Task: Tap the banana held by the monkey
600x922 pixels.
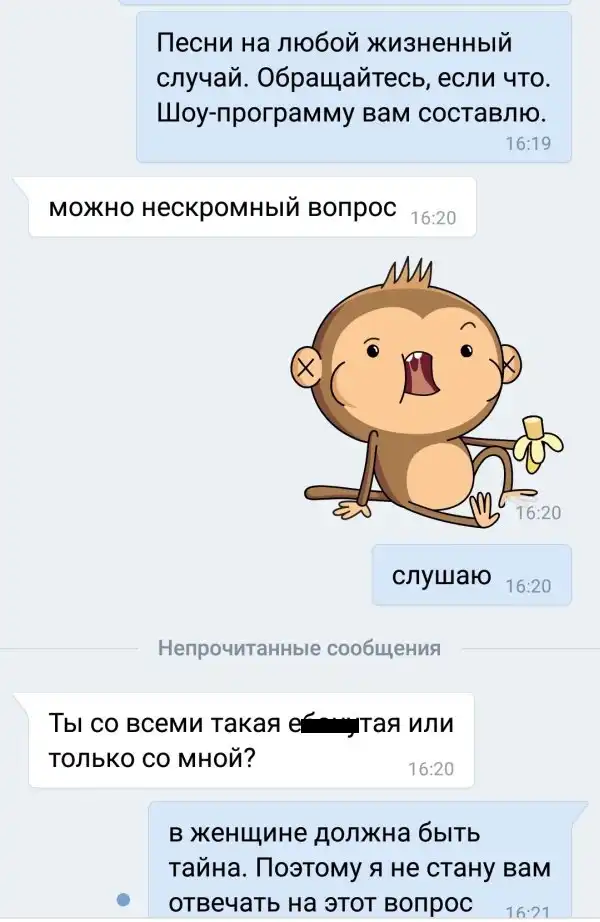Action: tap(536, 444)
